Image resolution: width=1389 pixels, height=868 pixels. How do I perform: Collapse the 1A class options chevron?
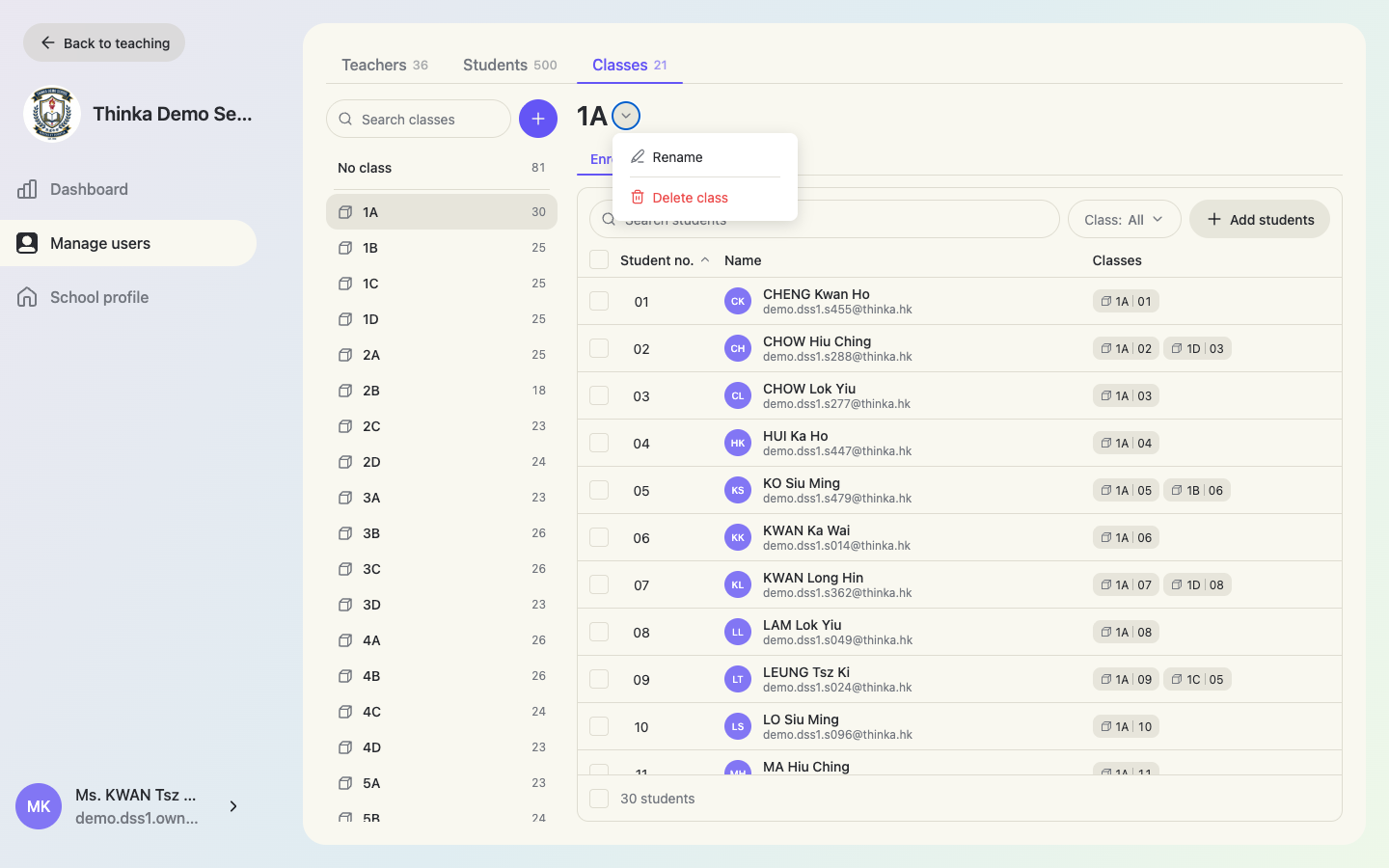pyautogui.click(x=626, y=116)
